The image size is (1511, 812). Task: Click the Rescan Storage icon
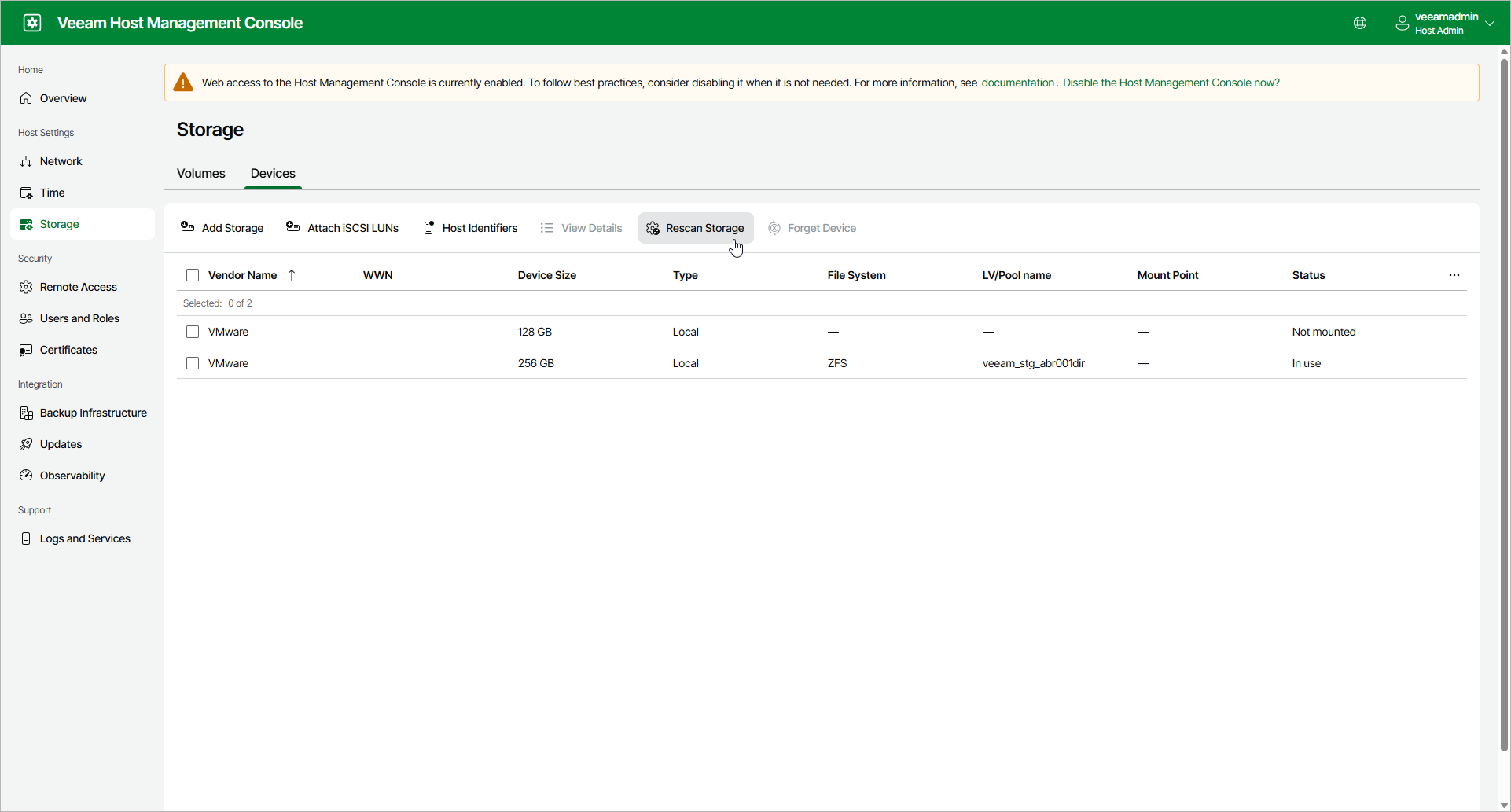653,228
